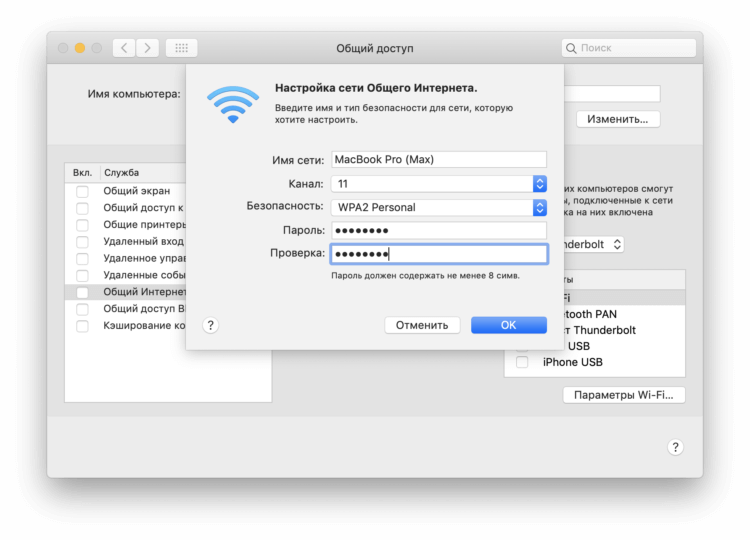Turn on Общий Интернет checkbox
Viewport: 750px width, 540px height.
click(82, 292)
